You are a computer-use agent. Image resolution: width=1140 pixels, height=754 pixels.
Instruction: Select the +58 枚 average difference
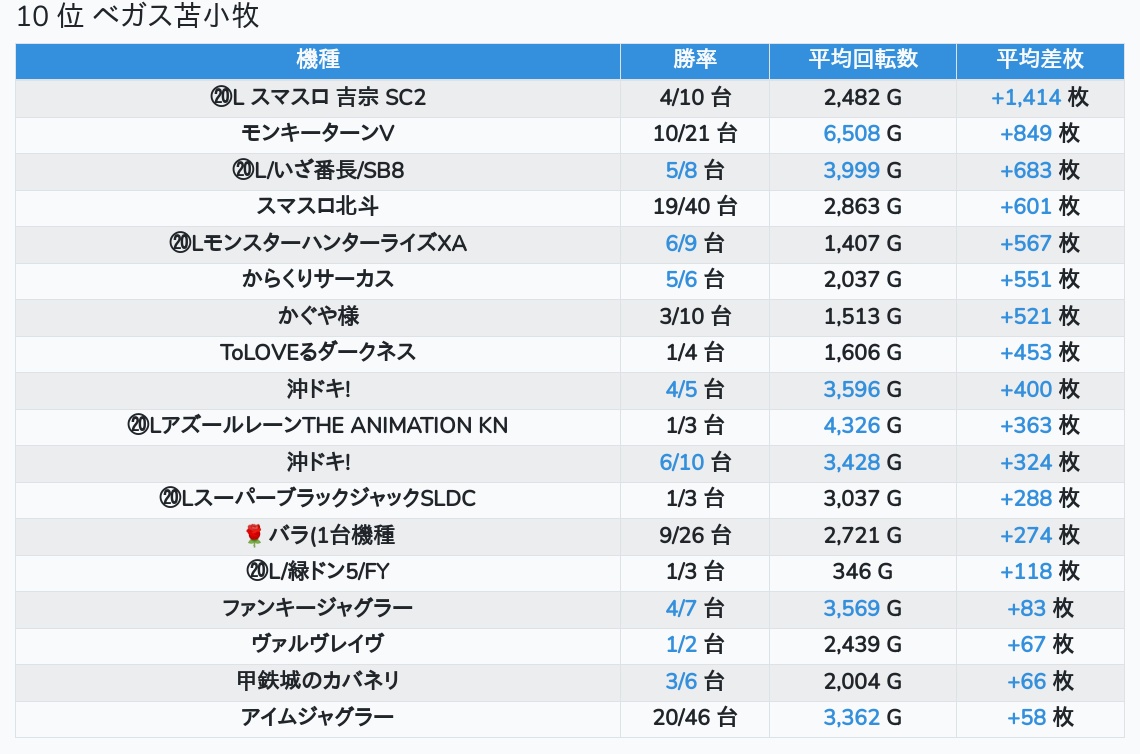[1040, 718]
